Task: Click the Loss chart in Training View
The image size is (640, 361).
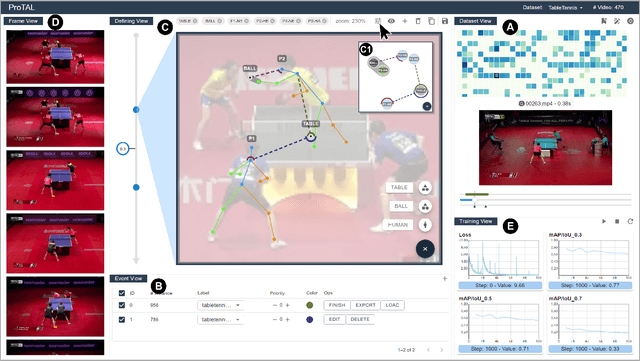Action: coord(500,257)
